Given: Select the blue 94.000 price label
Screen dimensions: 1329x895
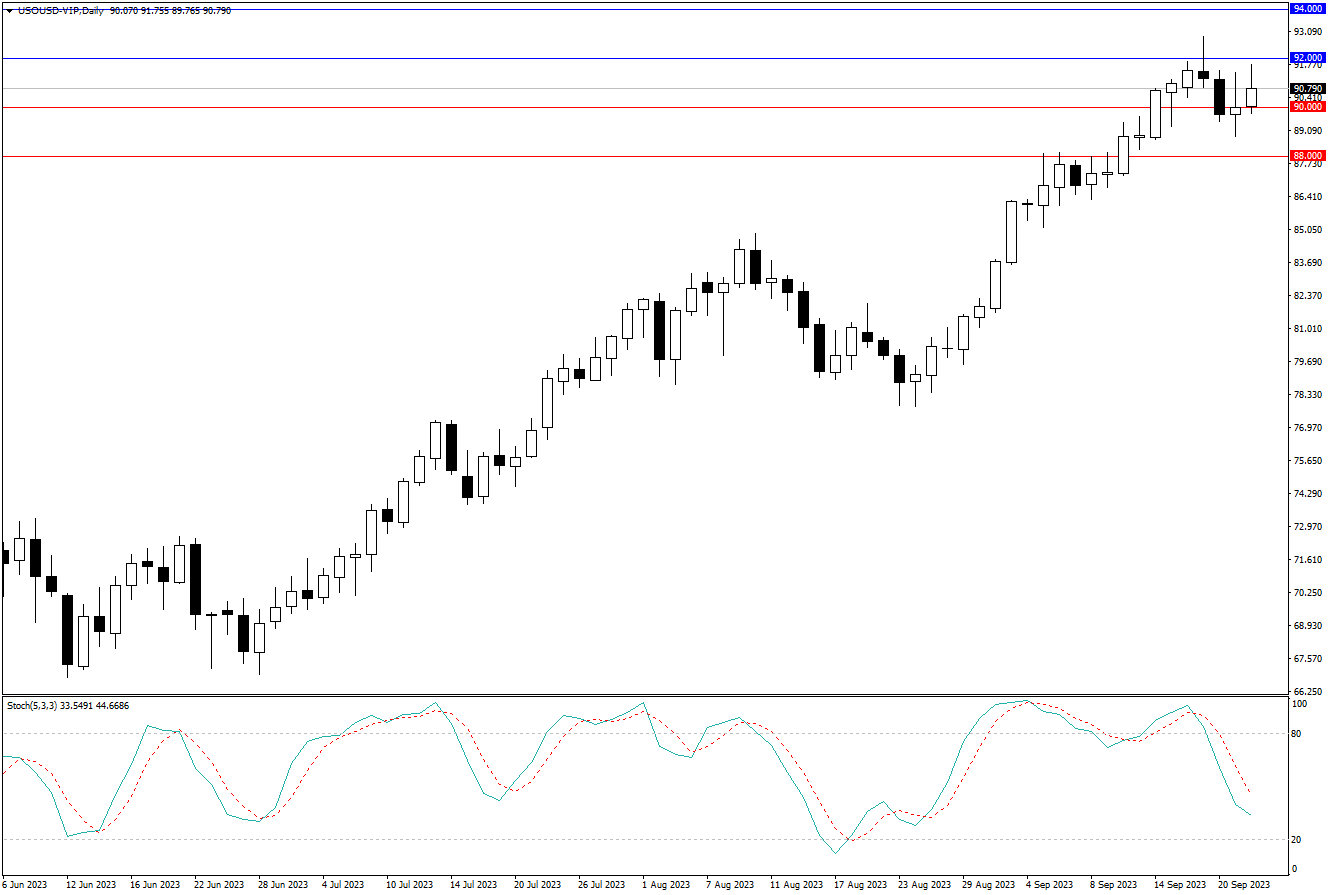Looking at the screenshot, I should (1307, 8).
